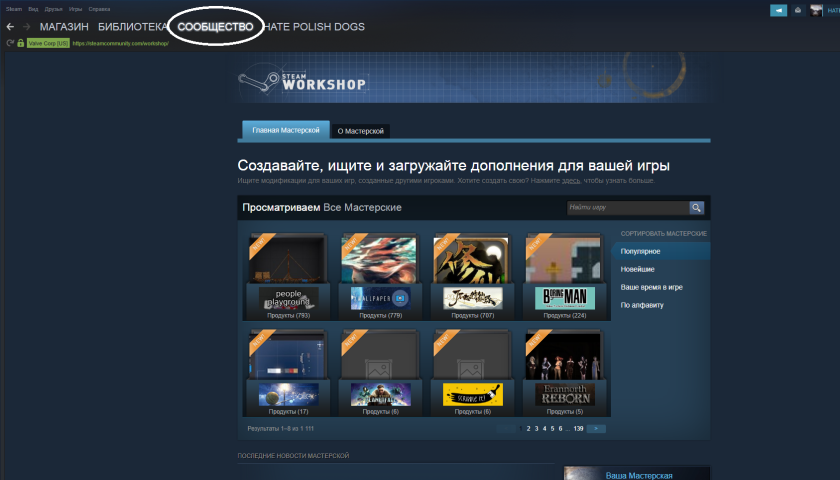Open the Scribble It! workshop card
The image size is (840, 480).
(x=472, y=373)
